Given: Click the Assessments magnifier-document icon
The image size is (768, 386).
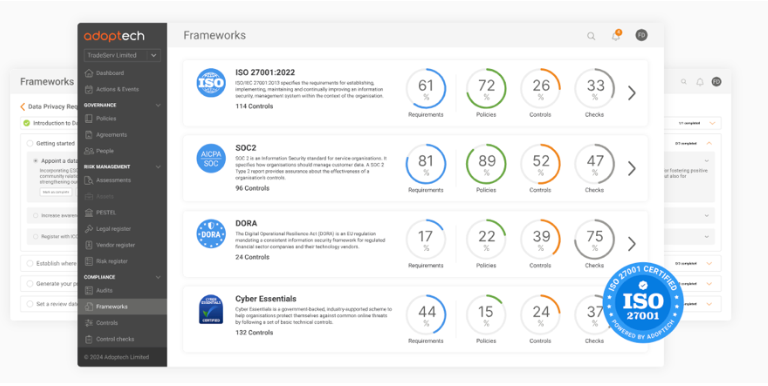Looking at the screenshot, I should 89,180.
